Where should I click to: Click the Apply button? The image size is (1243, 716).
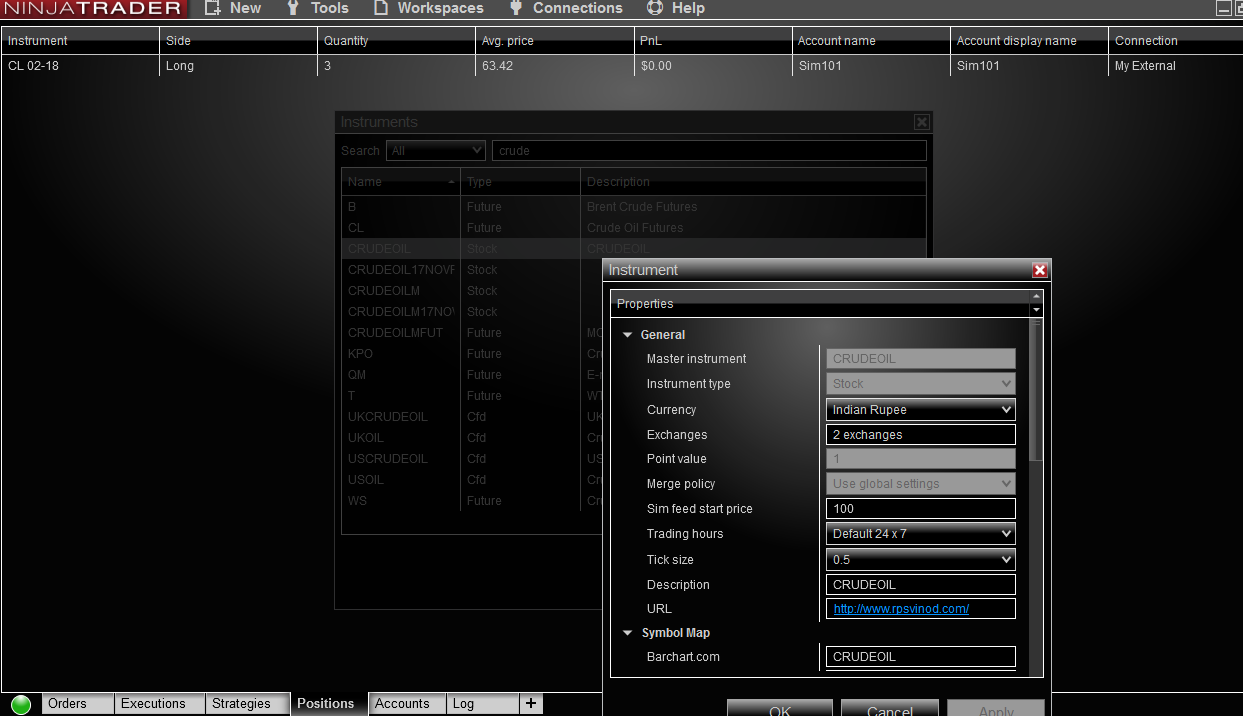[996, 708]
